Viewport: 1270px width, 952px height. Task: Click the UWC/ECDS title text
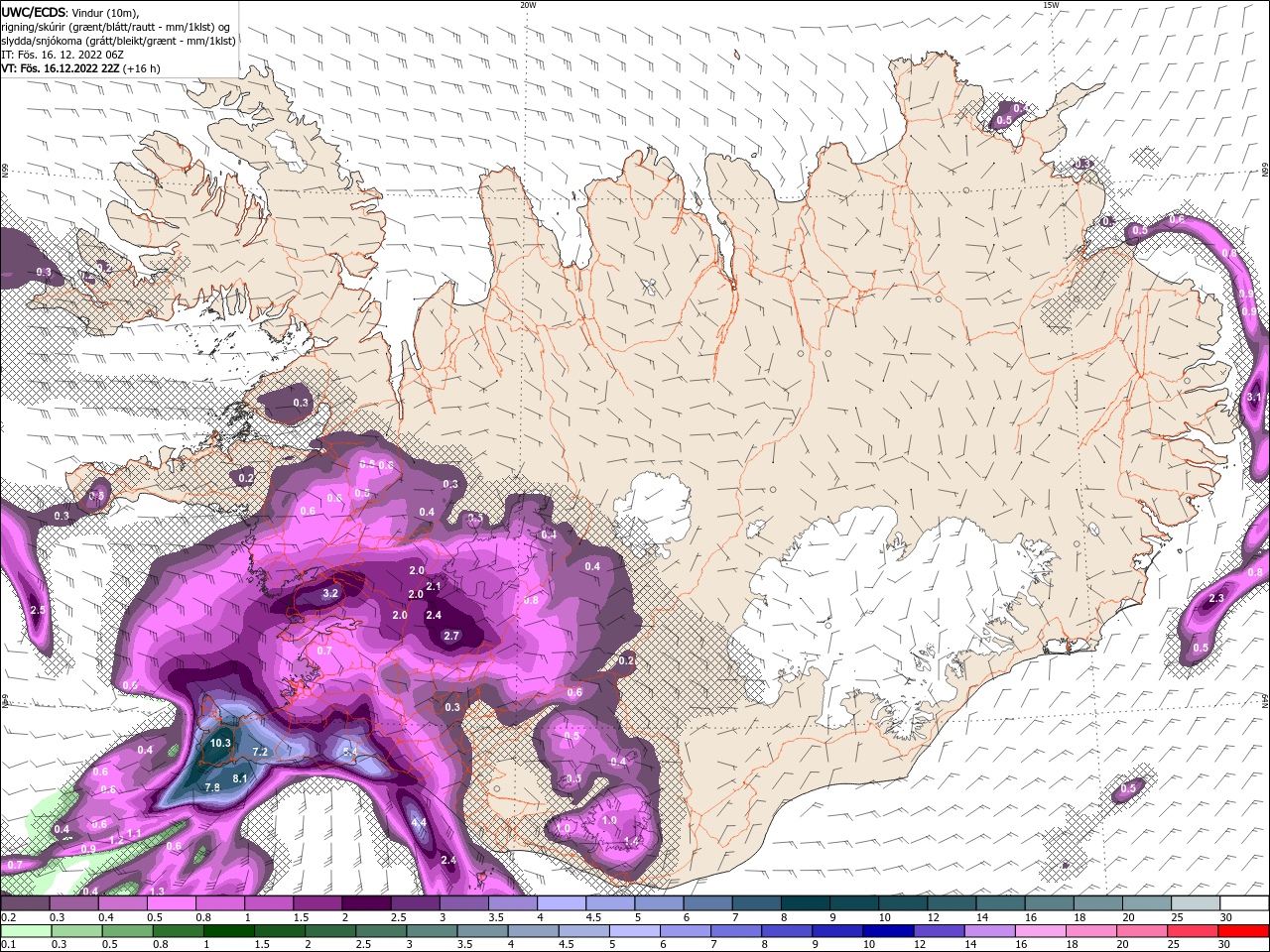[x=34, y=12]
